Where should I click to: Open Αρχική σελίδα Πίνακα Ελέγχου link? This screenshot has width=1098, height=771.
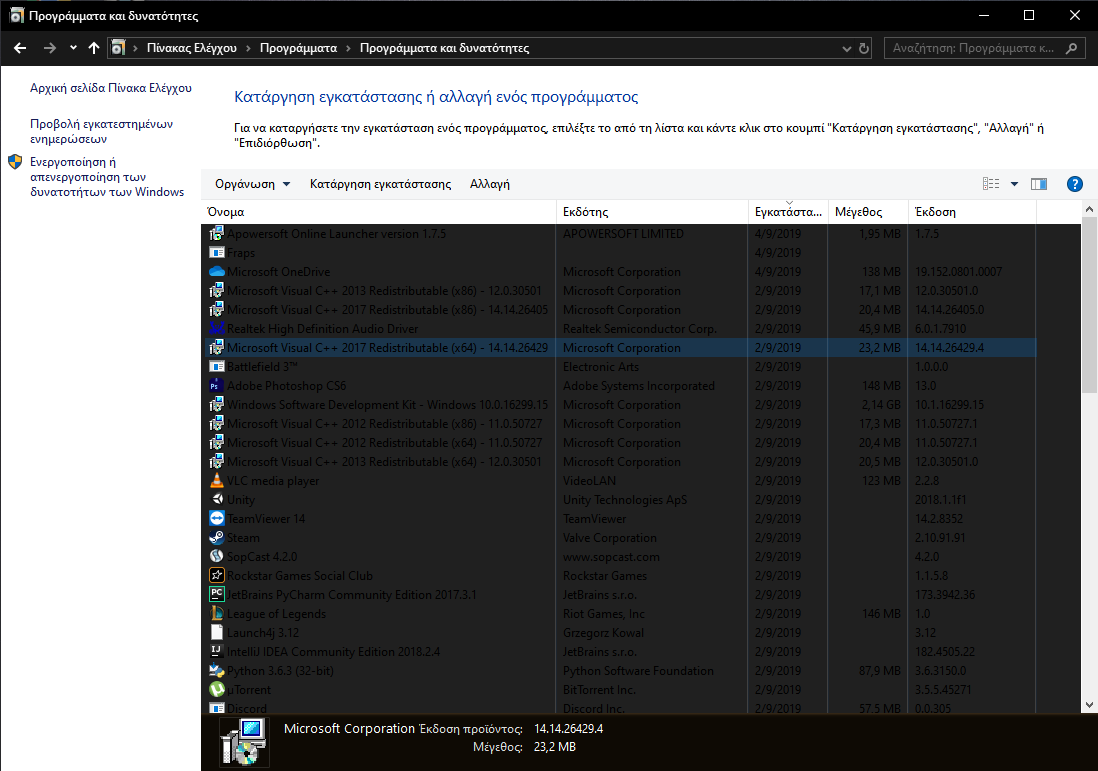tap(111, 88)
